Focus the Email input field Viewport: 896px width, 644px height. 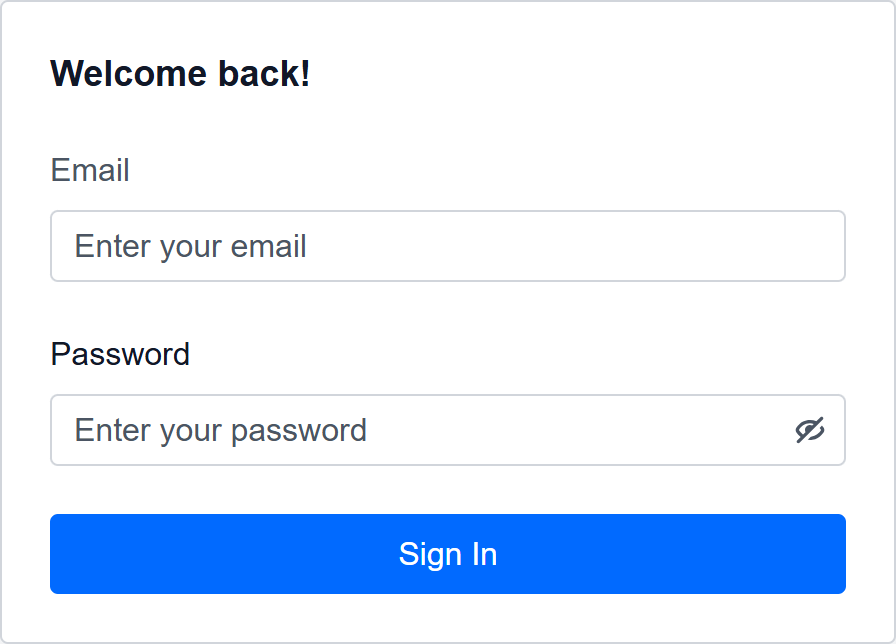tap(448, 246)
